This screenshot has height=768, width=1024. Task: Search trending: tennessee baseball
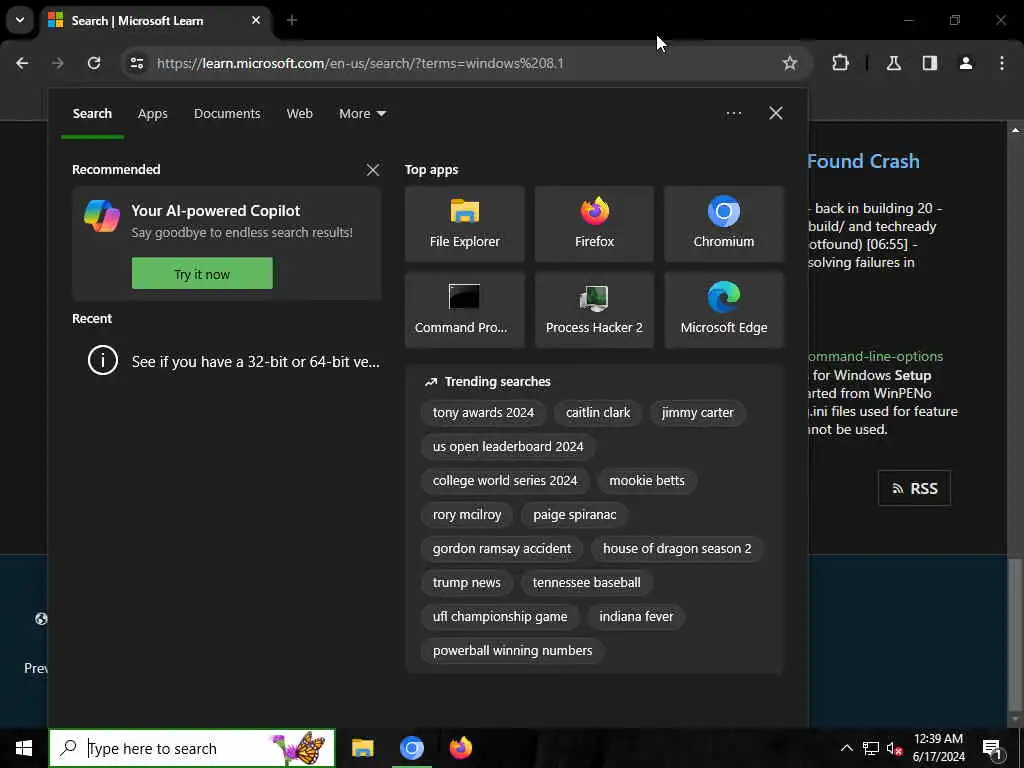[586, 583]
